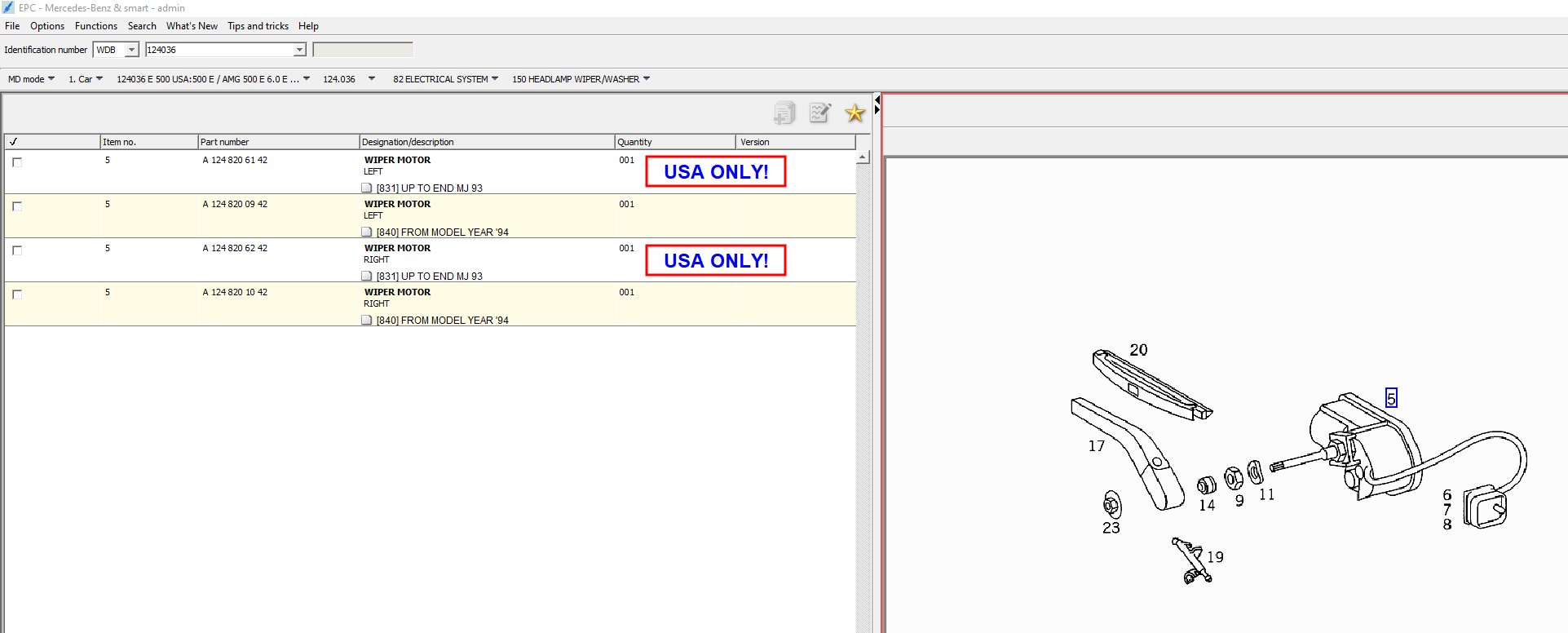
Task: Sort by Version column header
Action: 796,142
